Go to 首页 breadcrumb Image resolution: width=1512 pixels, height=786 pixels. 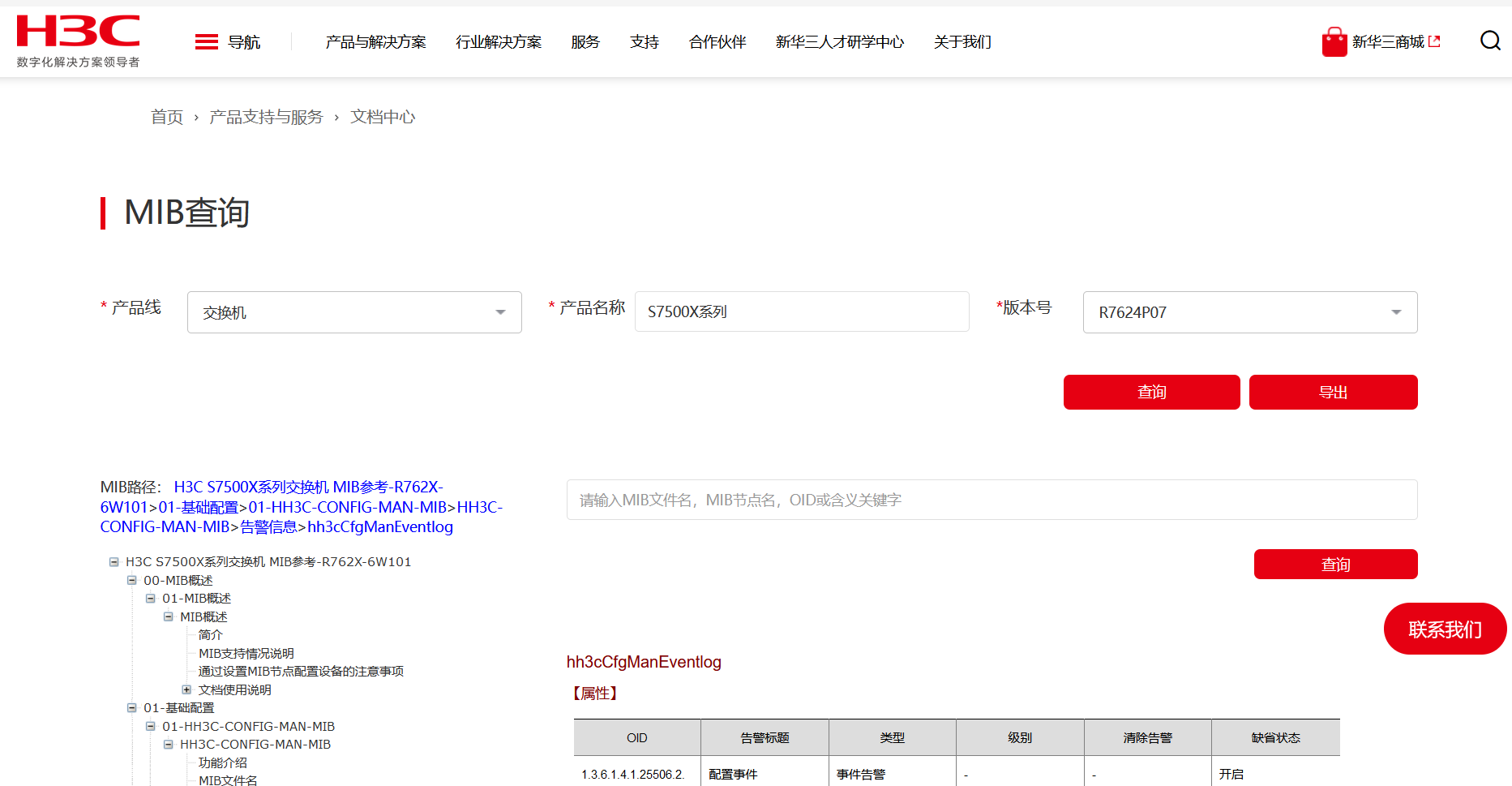[x=167, y=117]
